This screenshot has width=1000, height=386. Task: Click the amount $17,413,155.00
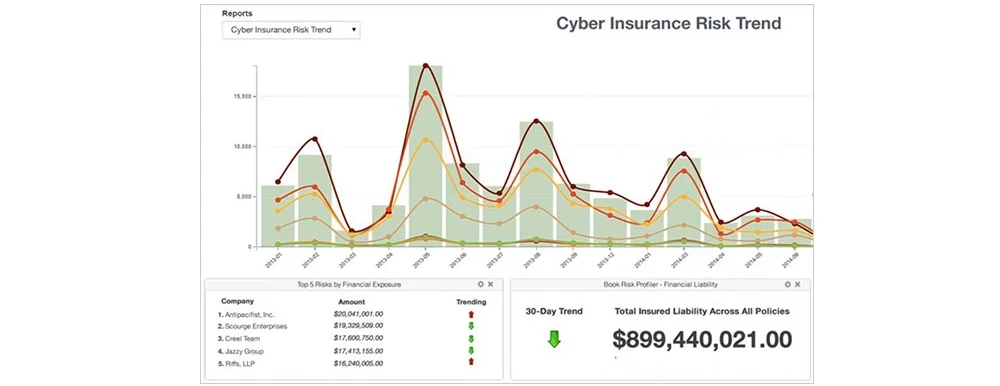click(x=358, y=350)
